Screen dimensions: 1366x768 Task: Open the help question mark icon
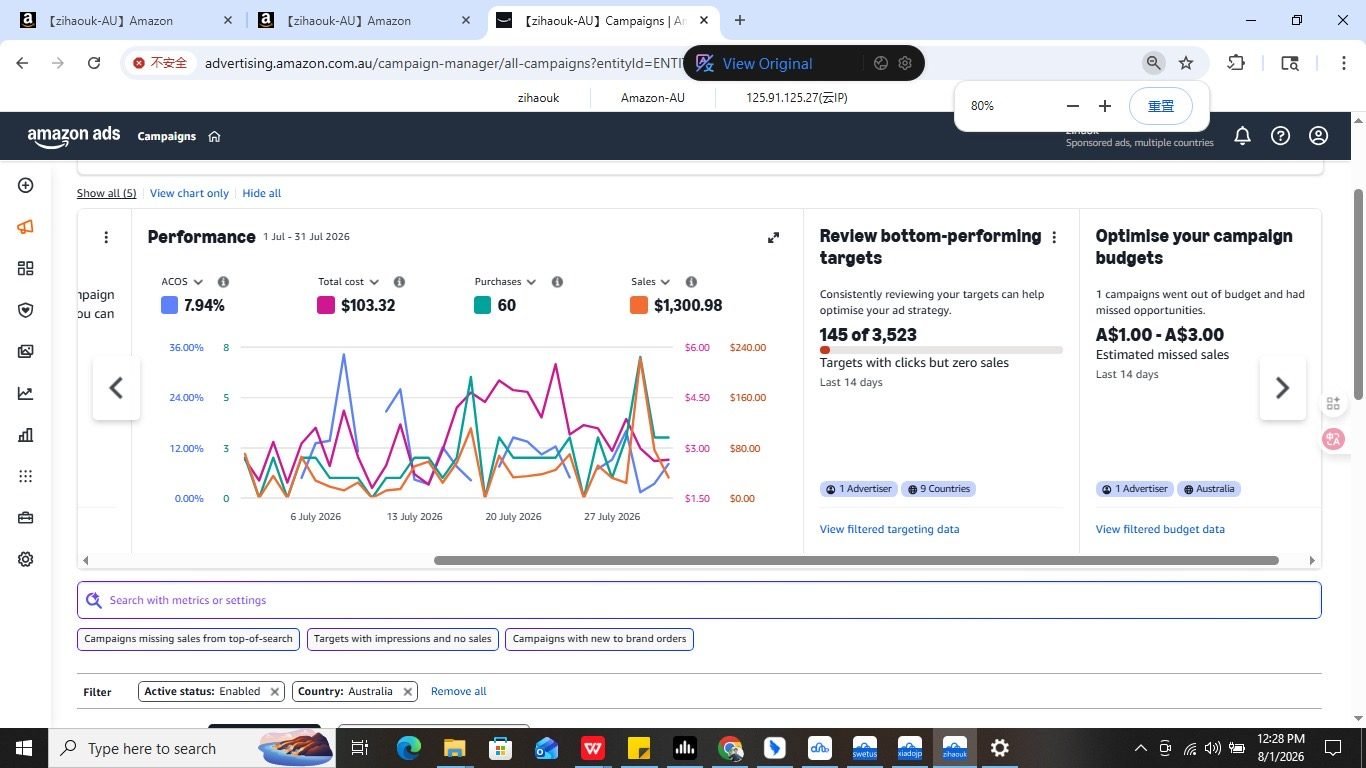(1280, 136)
